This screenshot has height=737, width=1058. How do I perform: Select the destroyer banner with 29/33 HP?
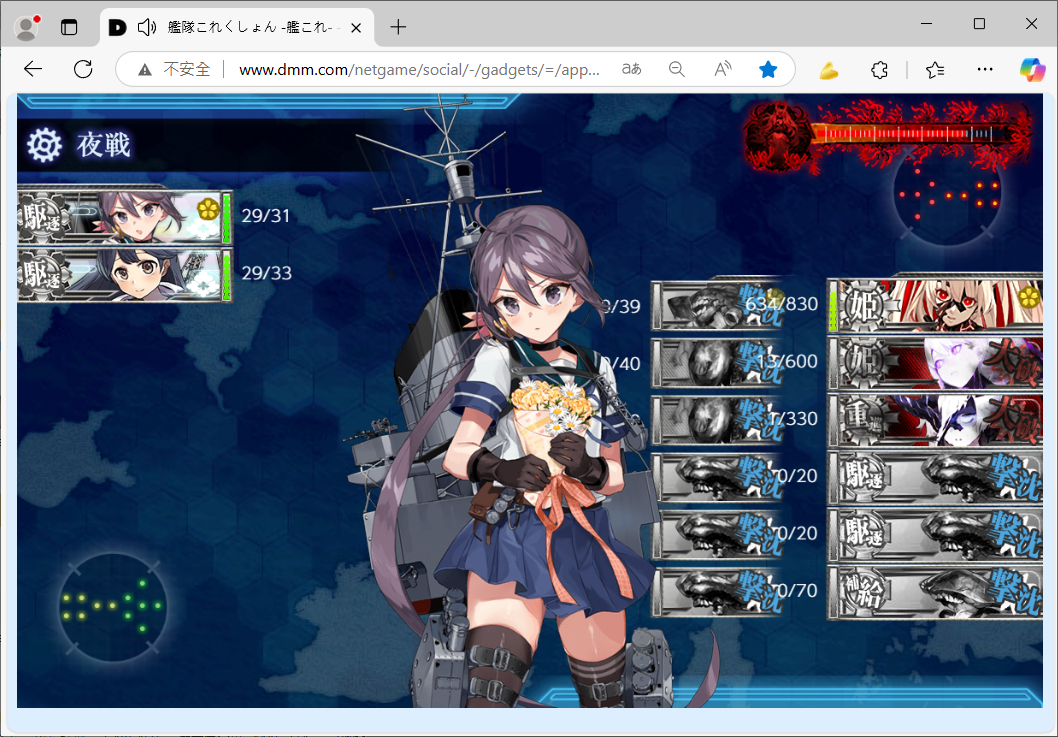(x=125, y=275)
